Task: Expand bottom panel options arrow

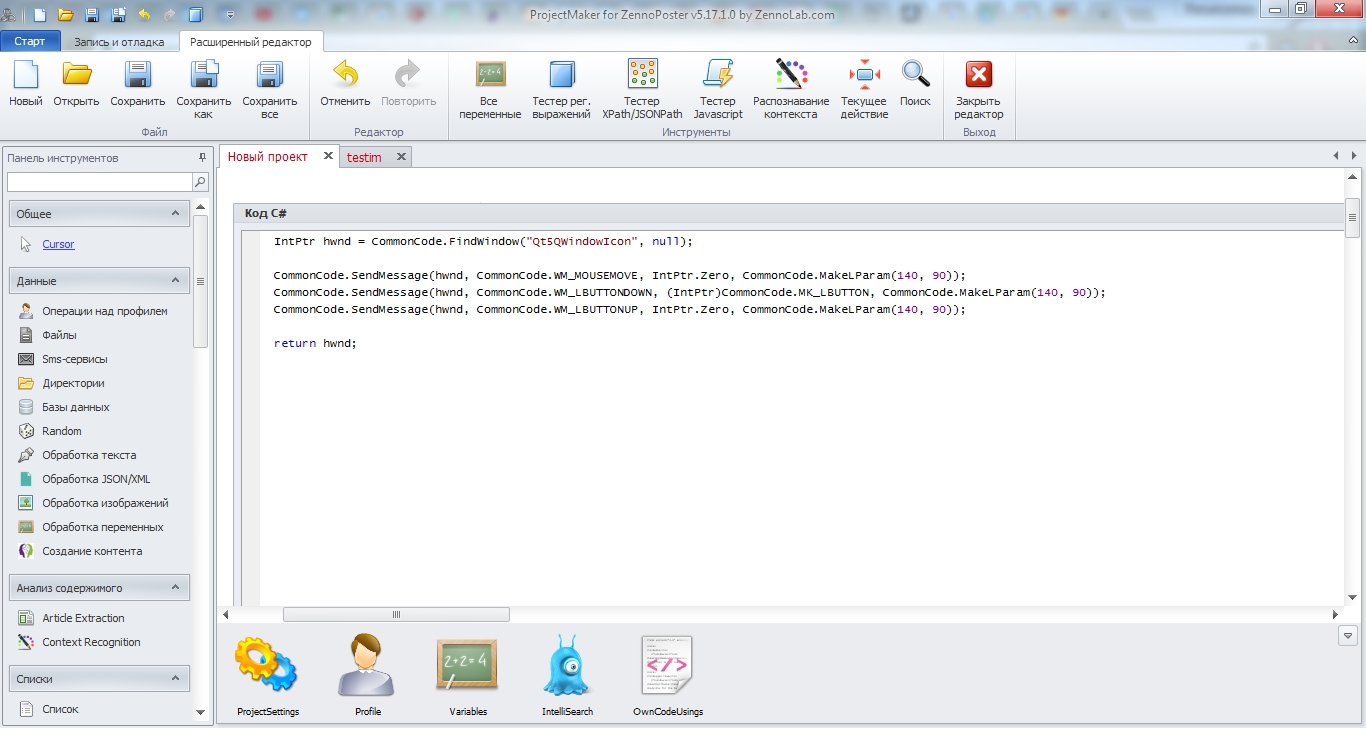Action: click(x=1348, y=635)
